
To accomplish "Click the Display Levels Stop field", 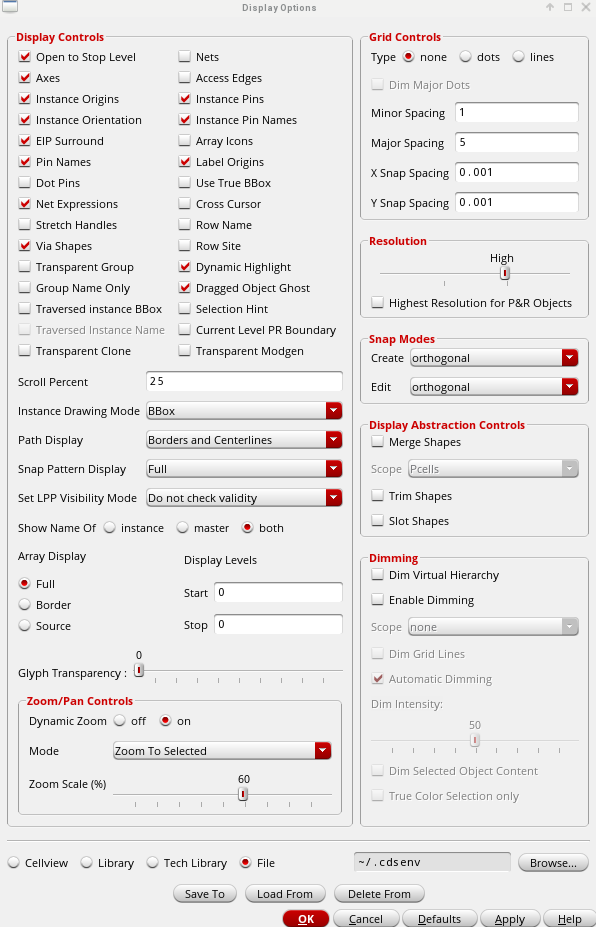I will pos(278,624).
